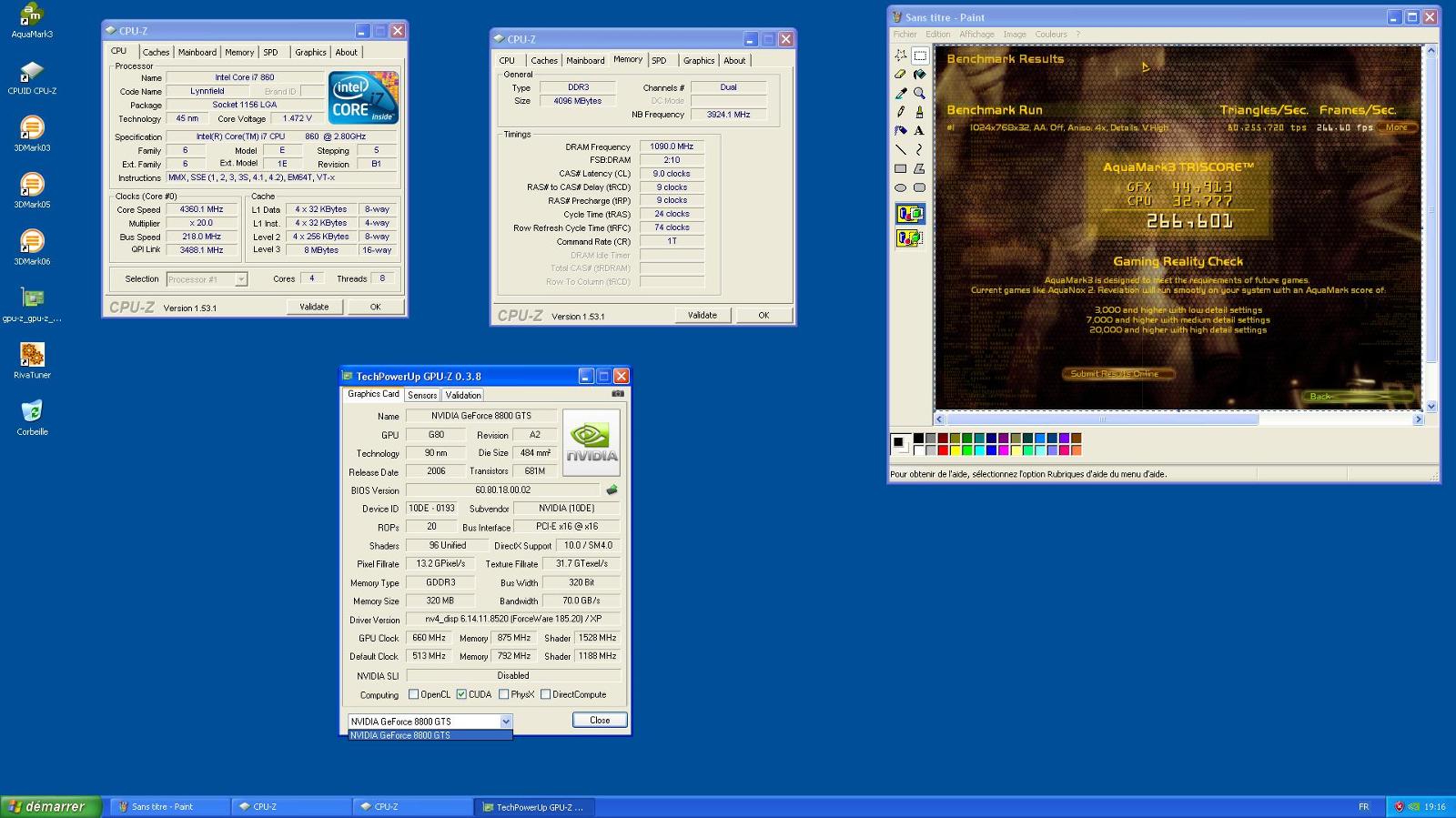Click the save BIOS icon in GPU-Z
The height and width of the screenshot is (818, 1456).
(612, 490)
